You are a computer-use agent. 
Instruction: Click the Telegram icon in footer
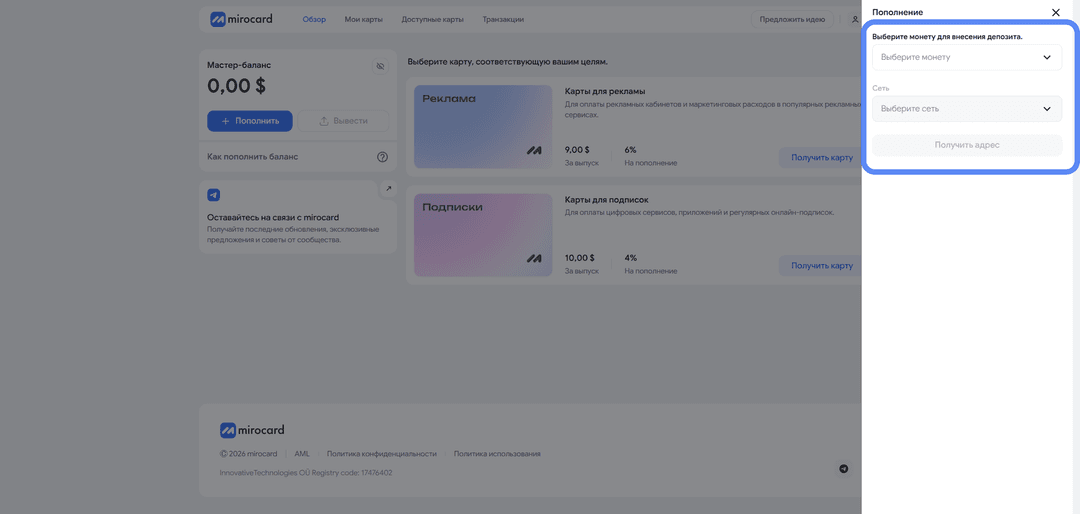[x=844, y=469]
